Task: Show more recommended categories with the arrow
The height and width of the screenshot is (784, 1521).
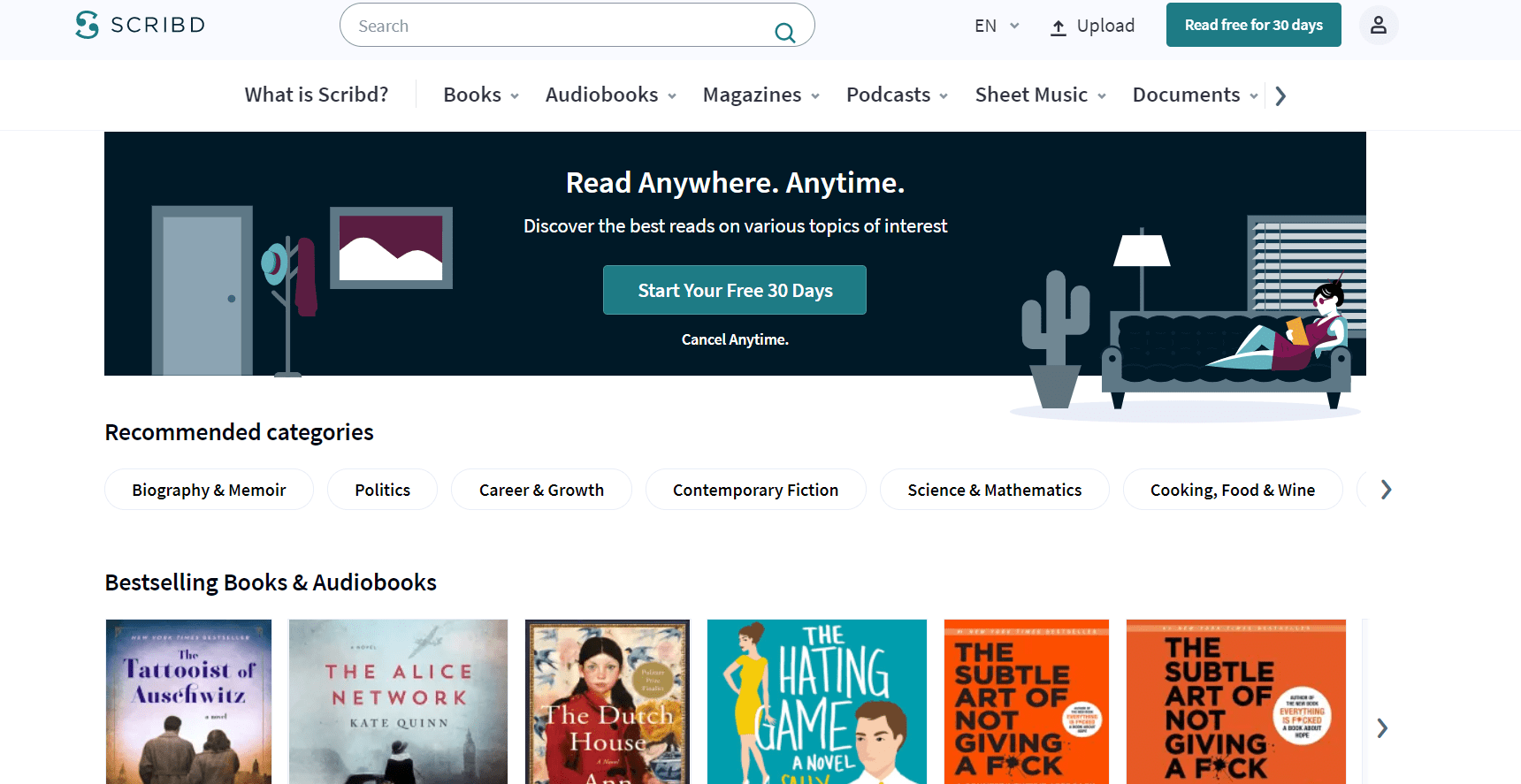Action: (1386, 490)
